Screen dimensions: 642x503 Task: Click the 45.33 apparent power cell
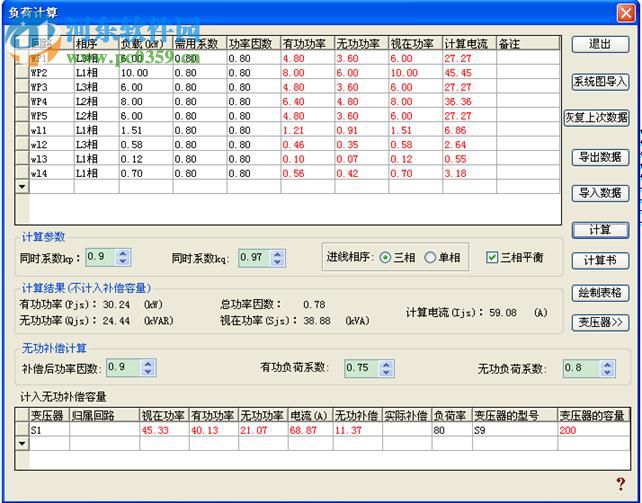[164, 430]
